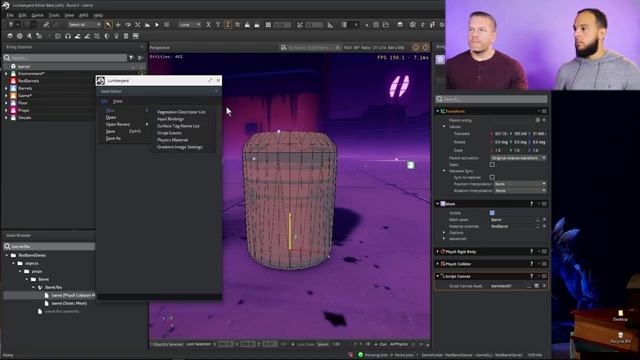Viewport: 640px width, 360px height.
Task: Start game with the Play button
Action: 157,25
